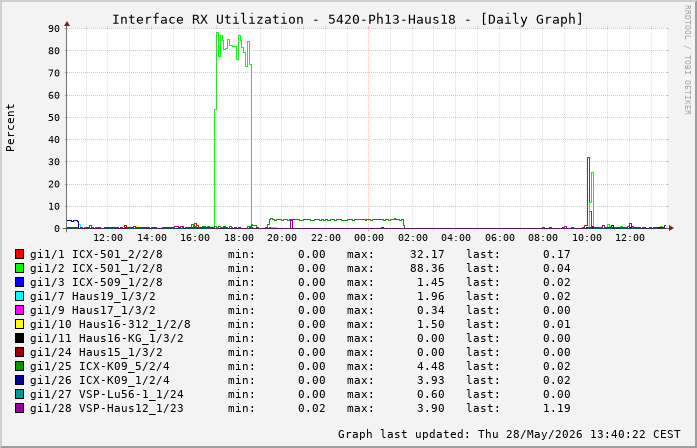
Task: Click the blue swatch for gi1/3 ICX-509_1/2/8
Action: tap(20, 282)
